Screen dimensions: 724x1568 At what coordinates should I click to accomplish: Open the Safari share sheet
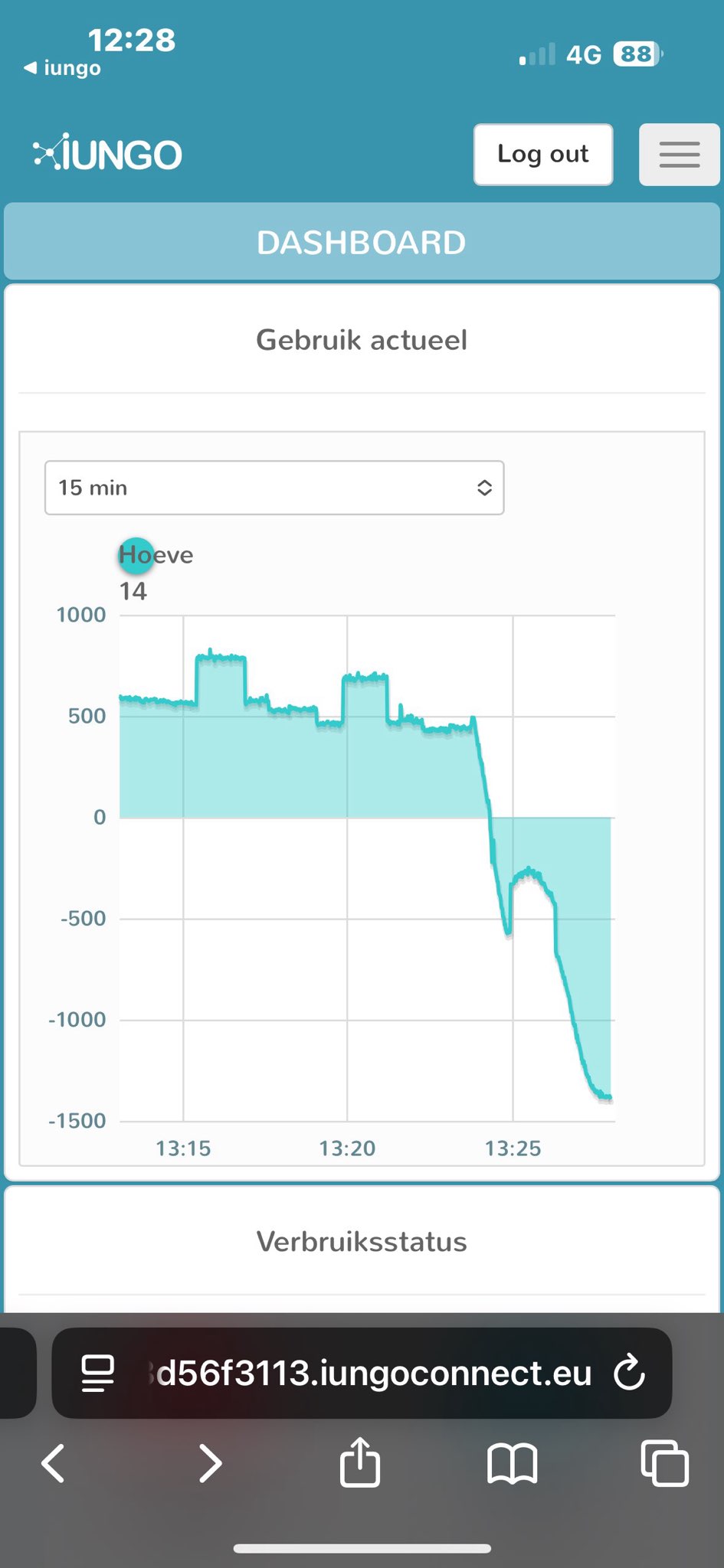(359, 1462)
